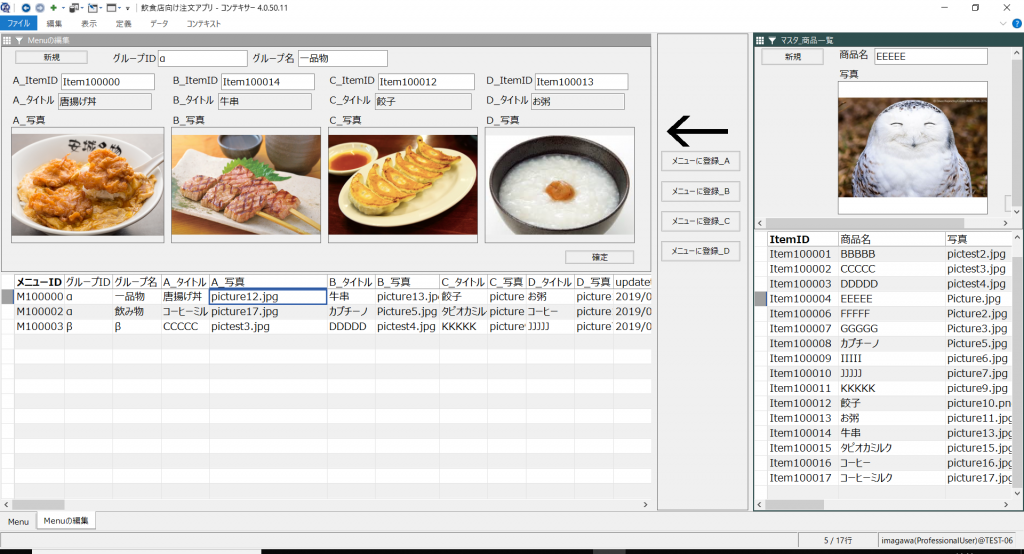Open the ファイル menu
The width and height of the screenshot is (1024, 554).
(x=18, y=23)
